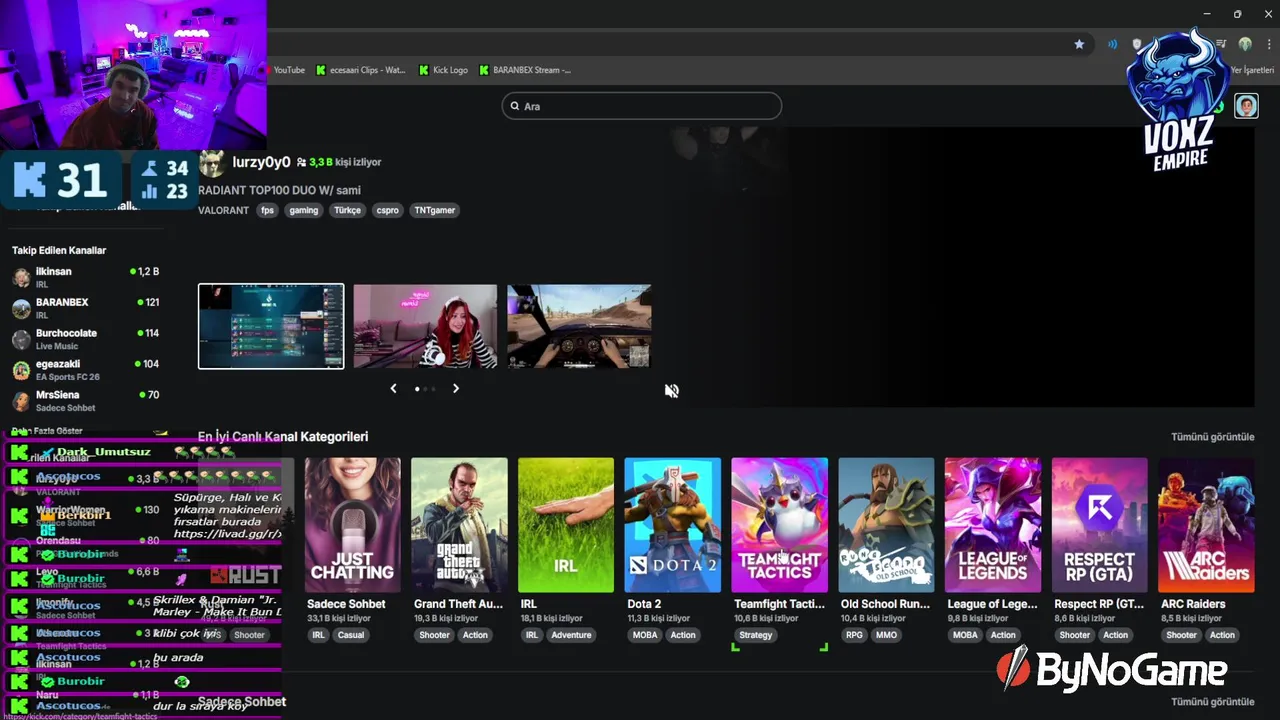Click the green Chrome profile avatar icon

(1245, 44)
